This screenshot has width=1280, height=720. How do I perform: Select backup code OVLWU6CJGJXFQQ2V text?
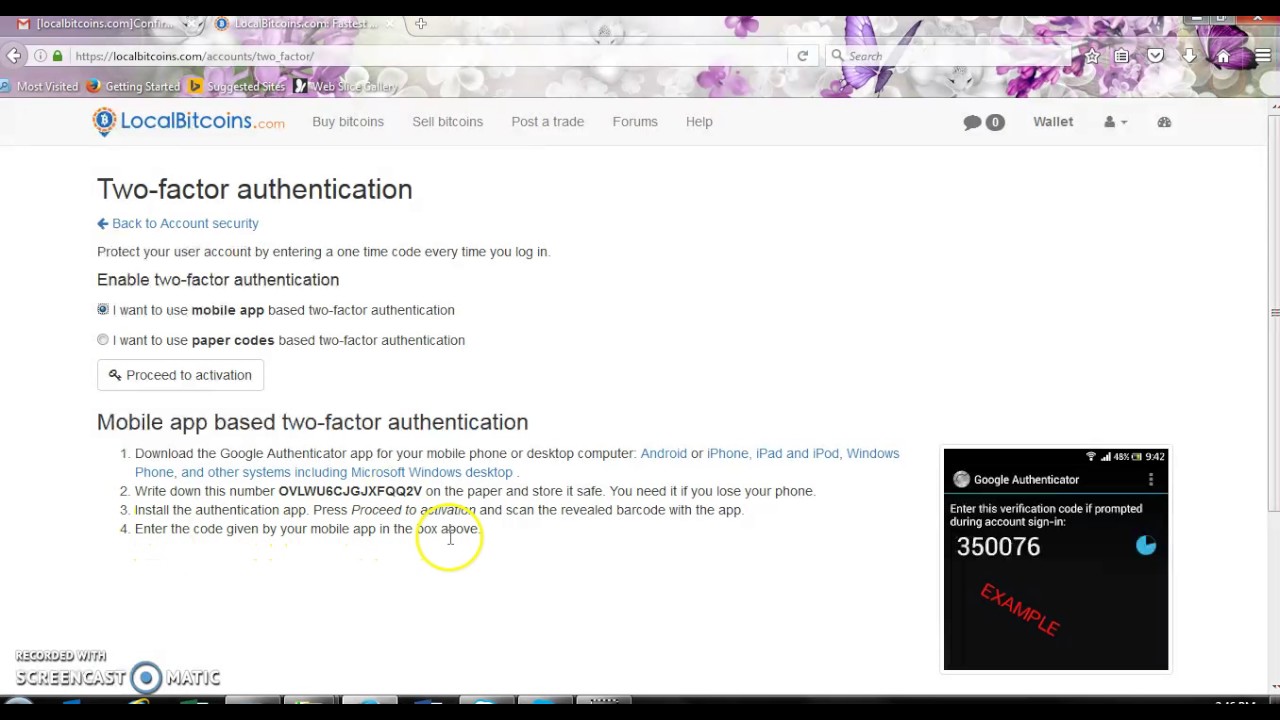(350, 491)
